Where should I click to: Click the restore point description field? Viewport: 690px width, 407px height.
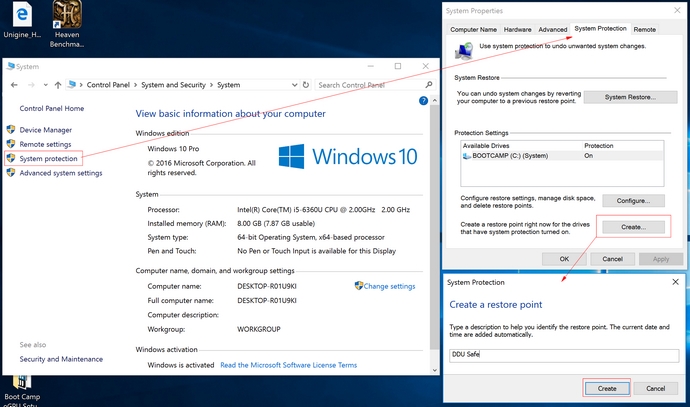[564, 355]
